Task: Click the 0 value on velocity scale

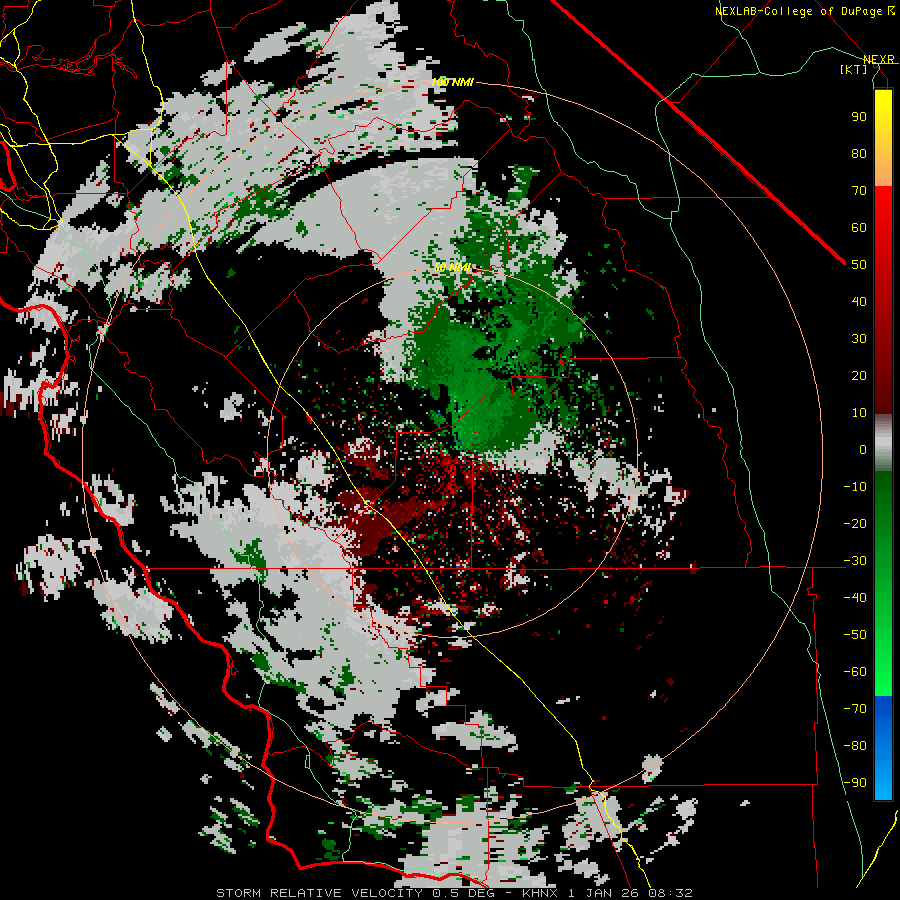Action: coord(863,449)
